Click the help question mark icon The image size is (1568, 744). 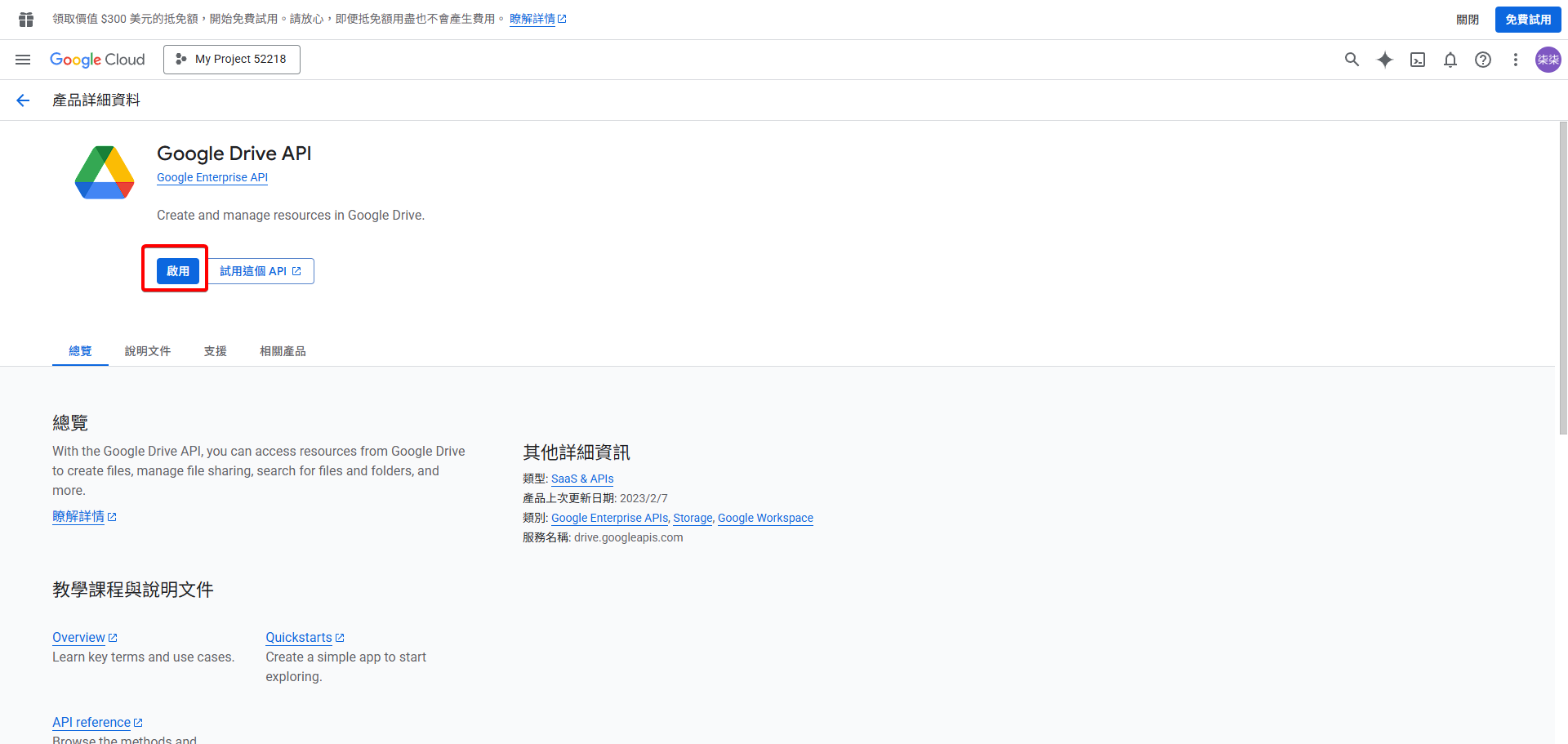click(1483, 59)
